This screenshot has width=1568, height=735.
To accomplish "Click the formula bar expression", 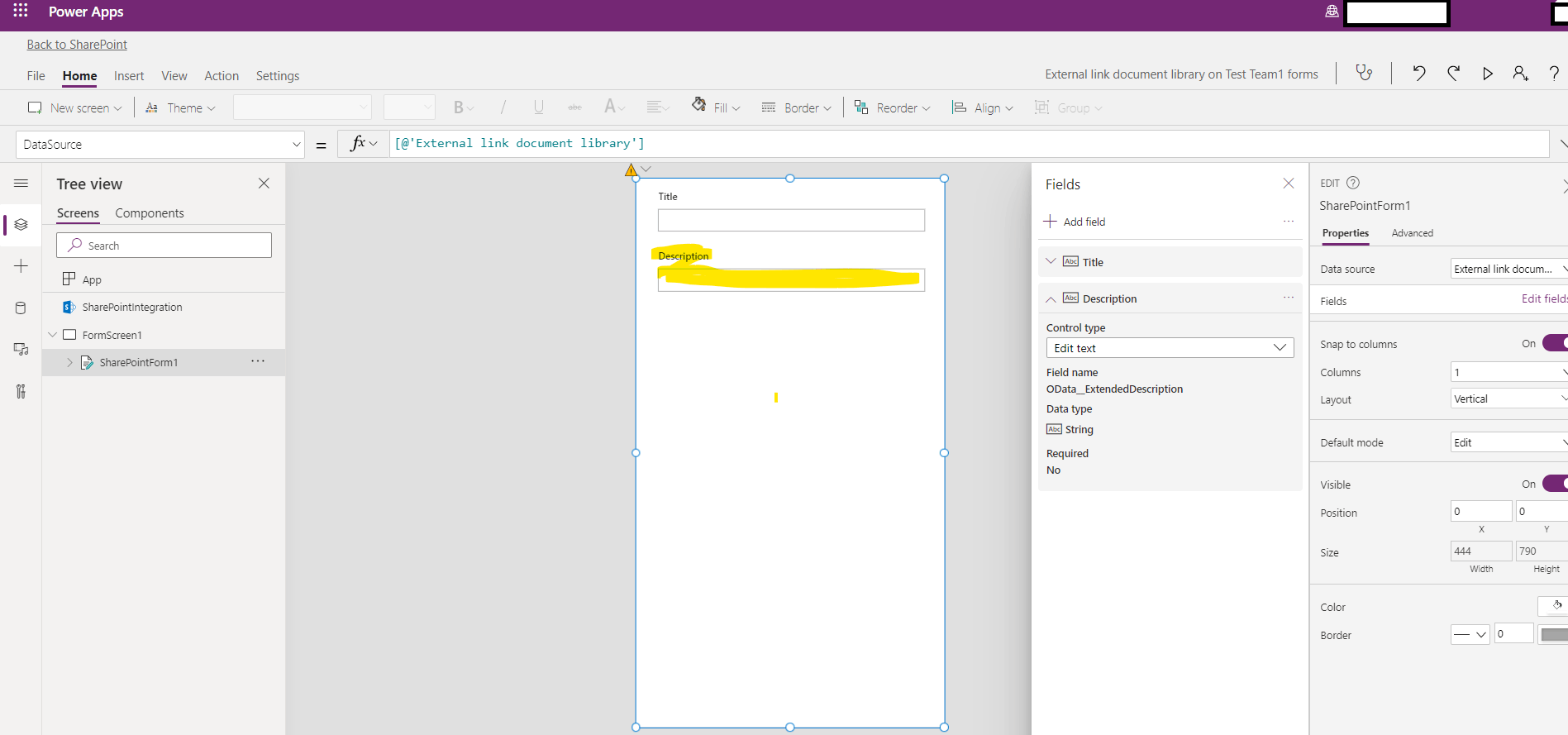I will (519, 143).
